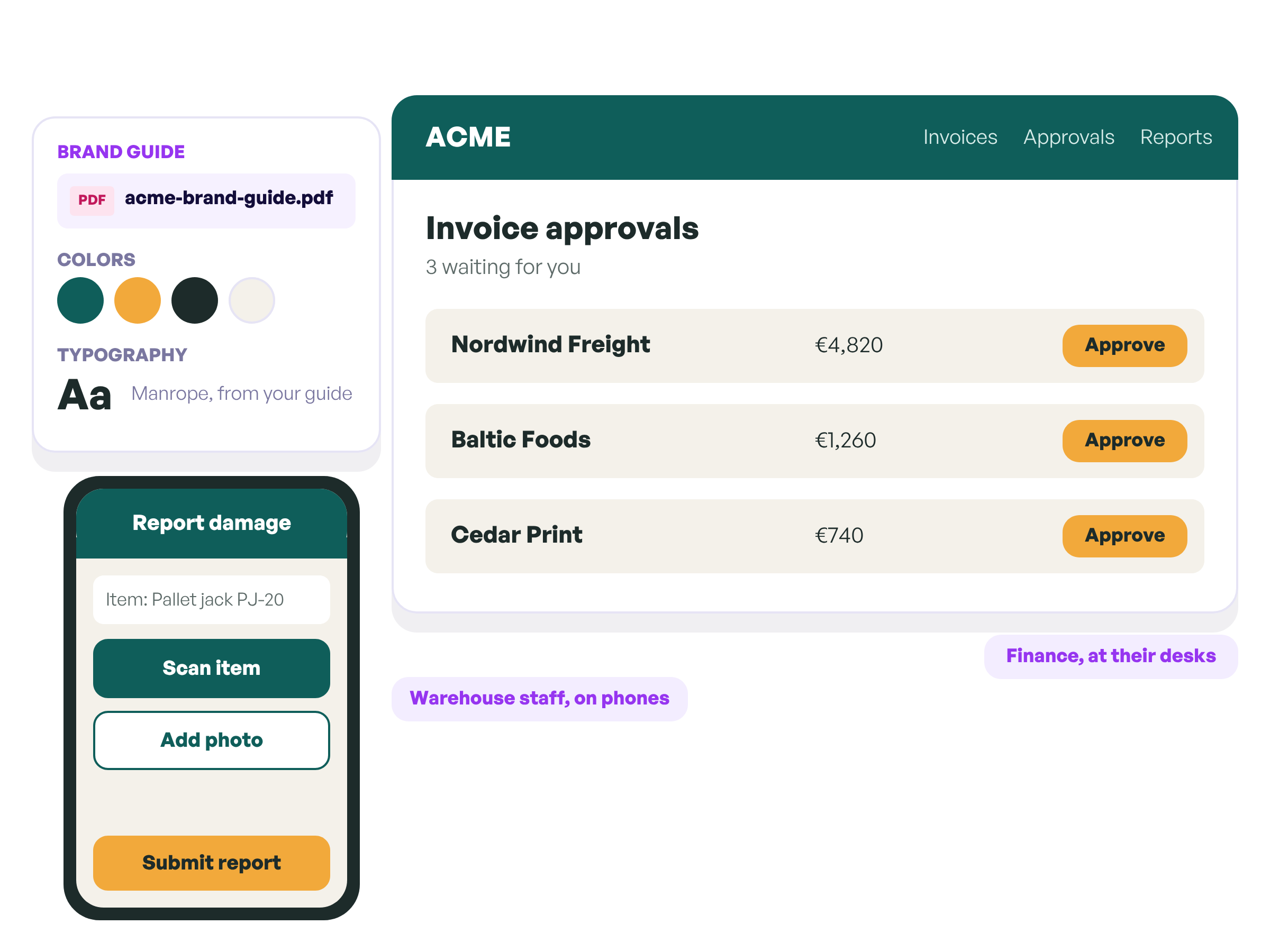Image resolution: width=1270 pixels, height=952 pixels.
Task: Select the dark charcoal color swatch
Action: point(195,300)
